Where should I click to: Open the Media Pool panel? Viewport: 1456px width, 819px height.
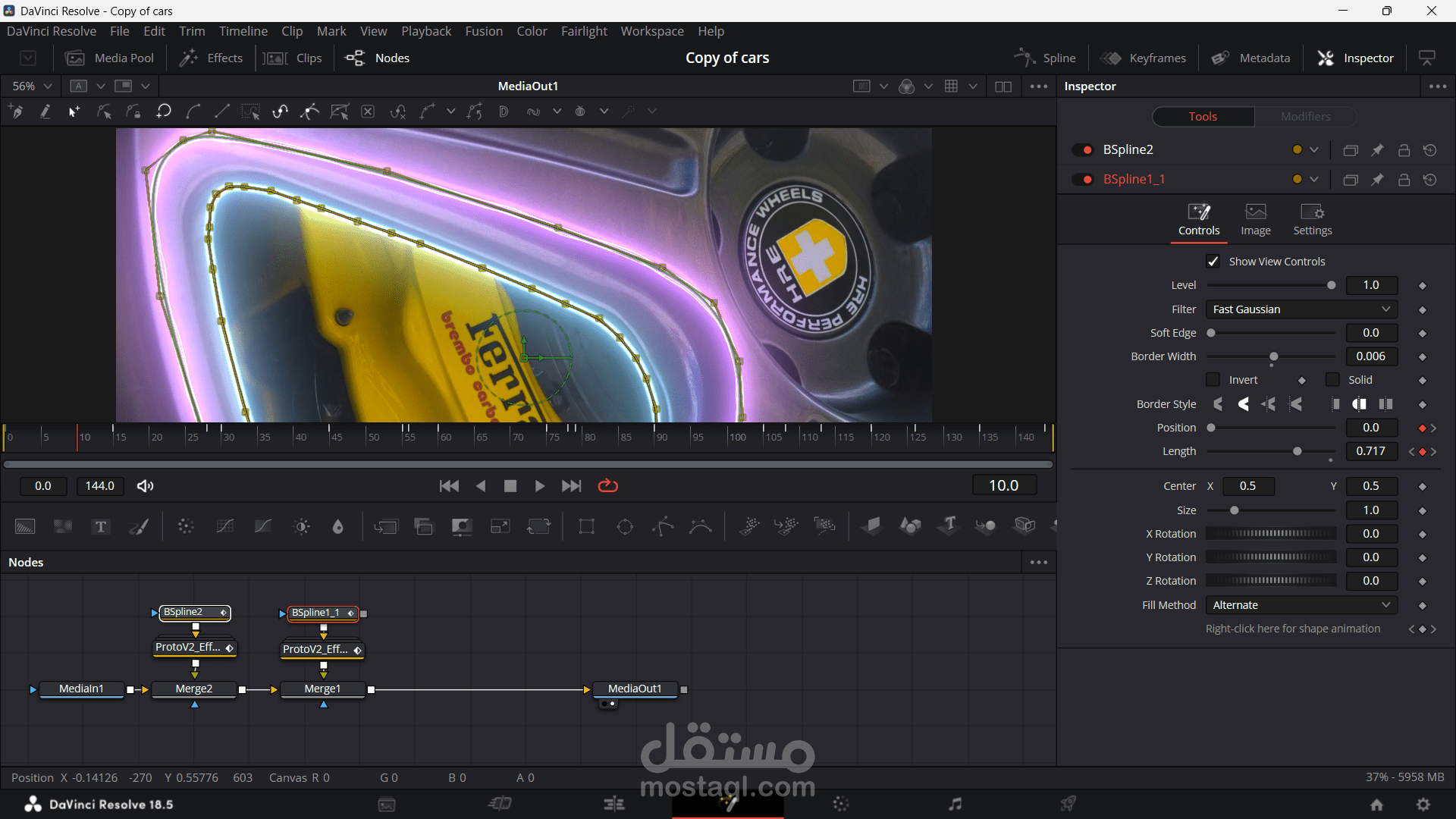(x=110, y=58)
